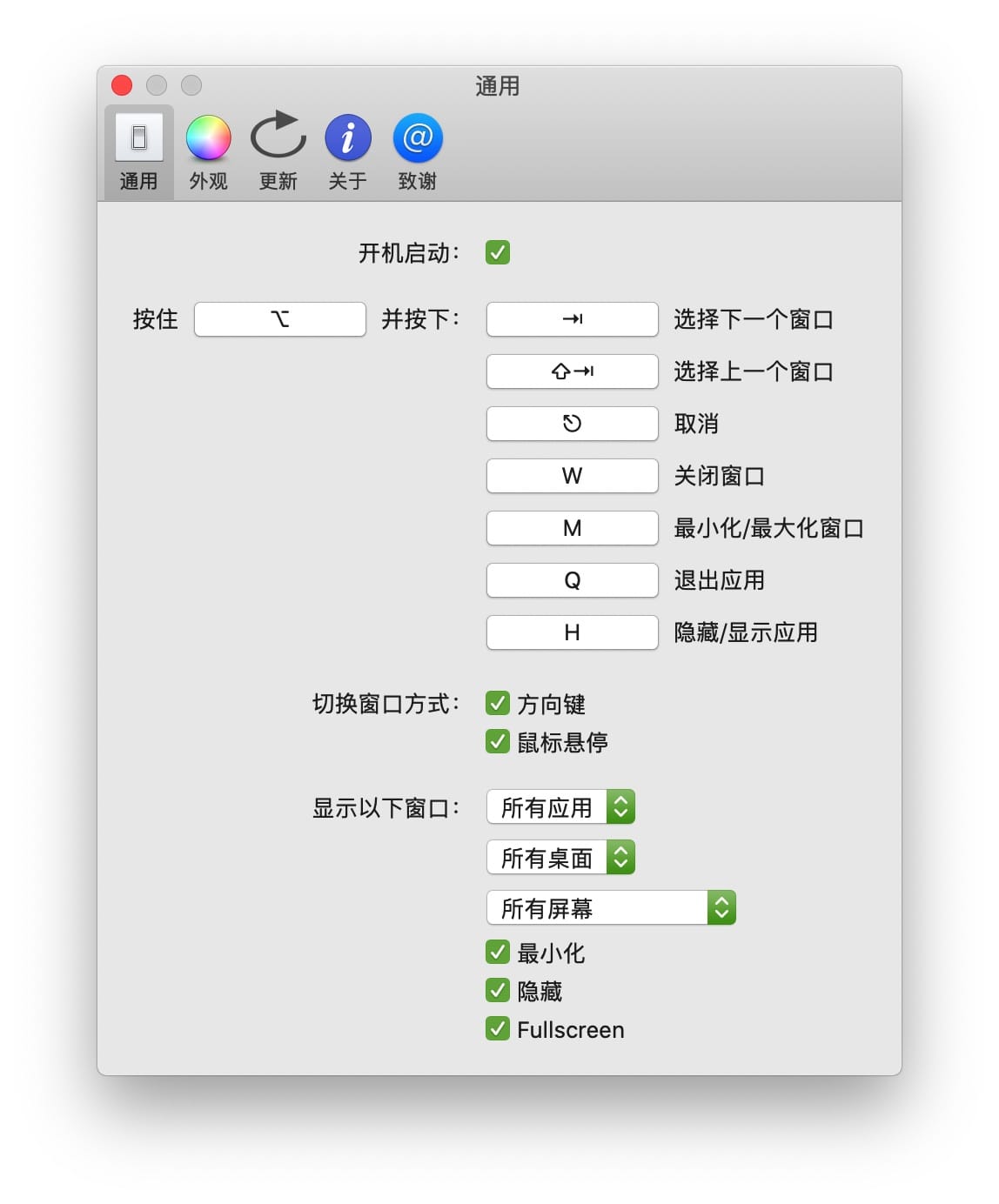Open the 所有应用 dropdown
The image size is (999, 1204).
pyautogui.click(x=560, y=807)
